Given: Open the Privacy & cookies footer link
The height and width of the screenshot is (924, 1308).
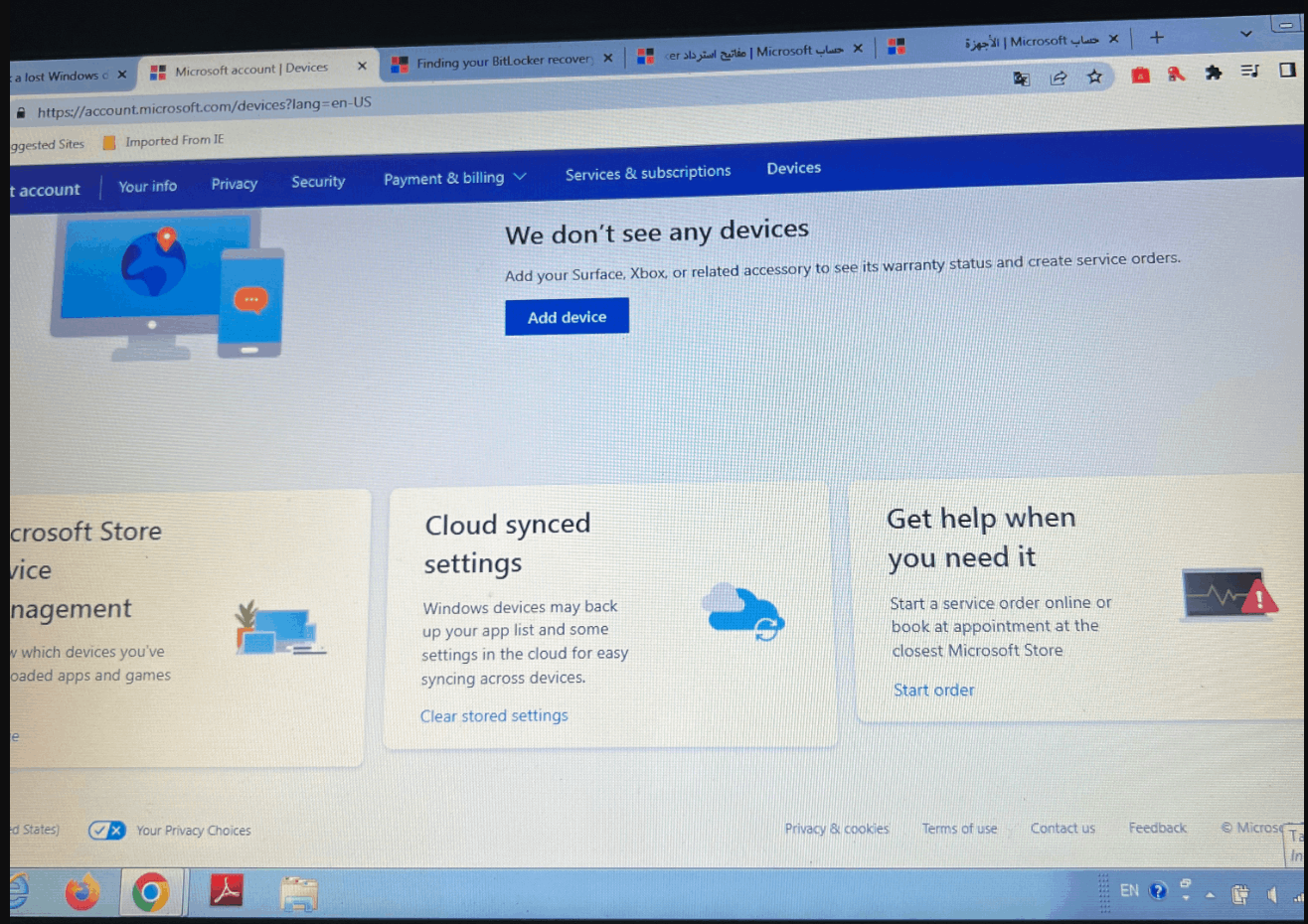Looking at the screenshot, I should click(837, 829).
